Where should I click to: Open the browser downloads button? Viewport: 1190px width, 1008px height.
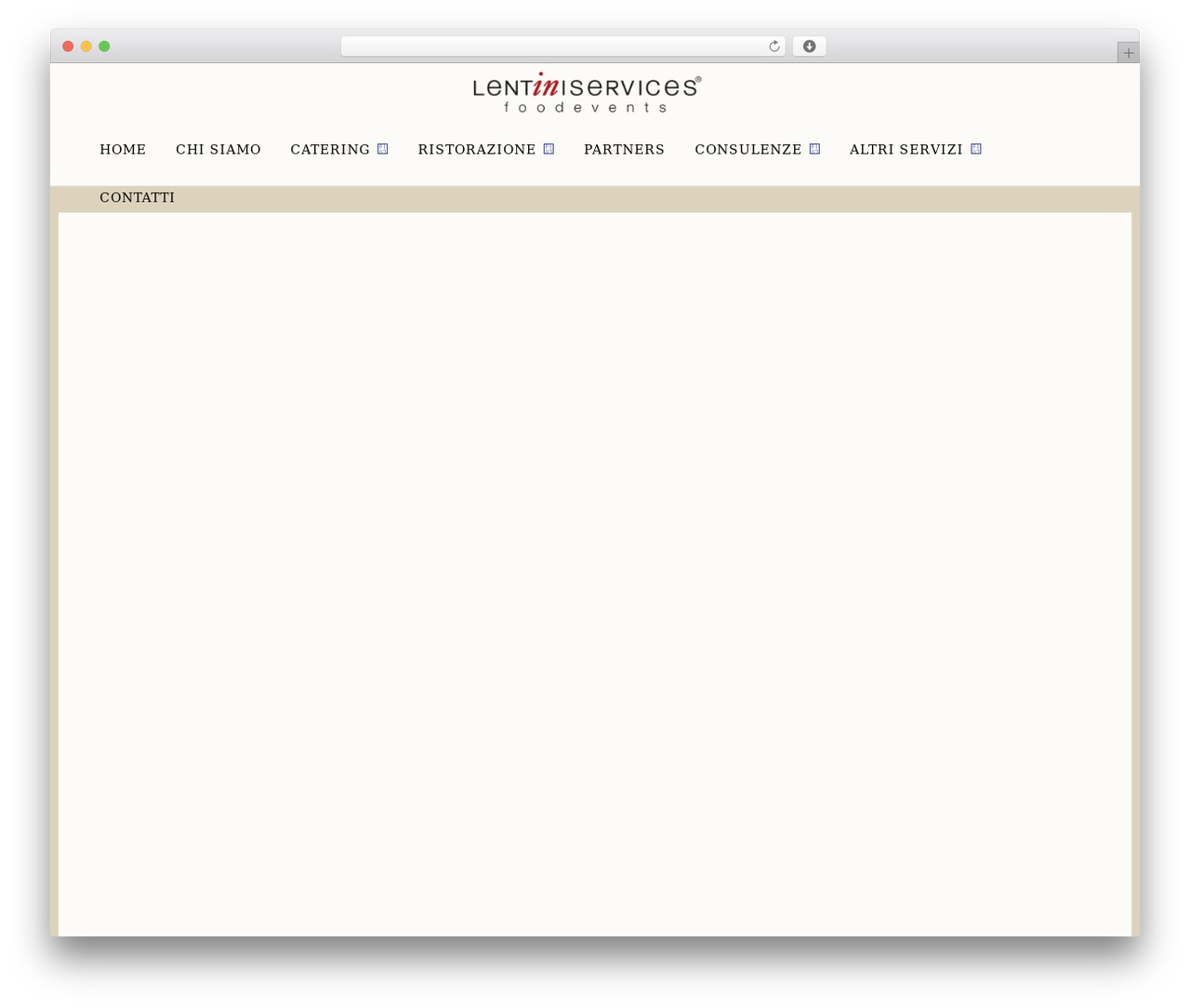pyautogui.click(x=809, y=46)
